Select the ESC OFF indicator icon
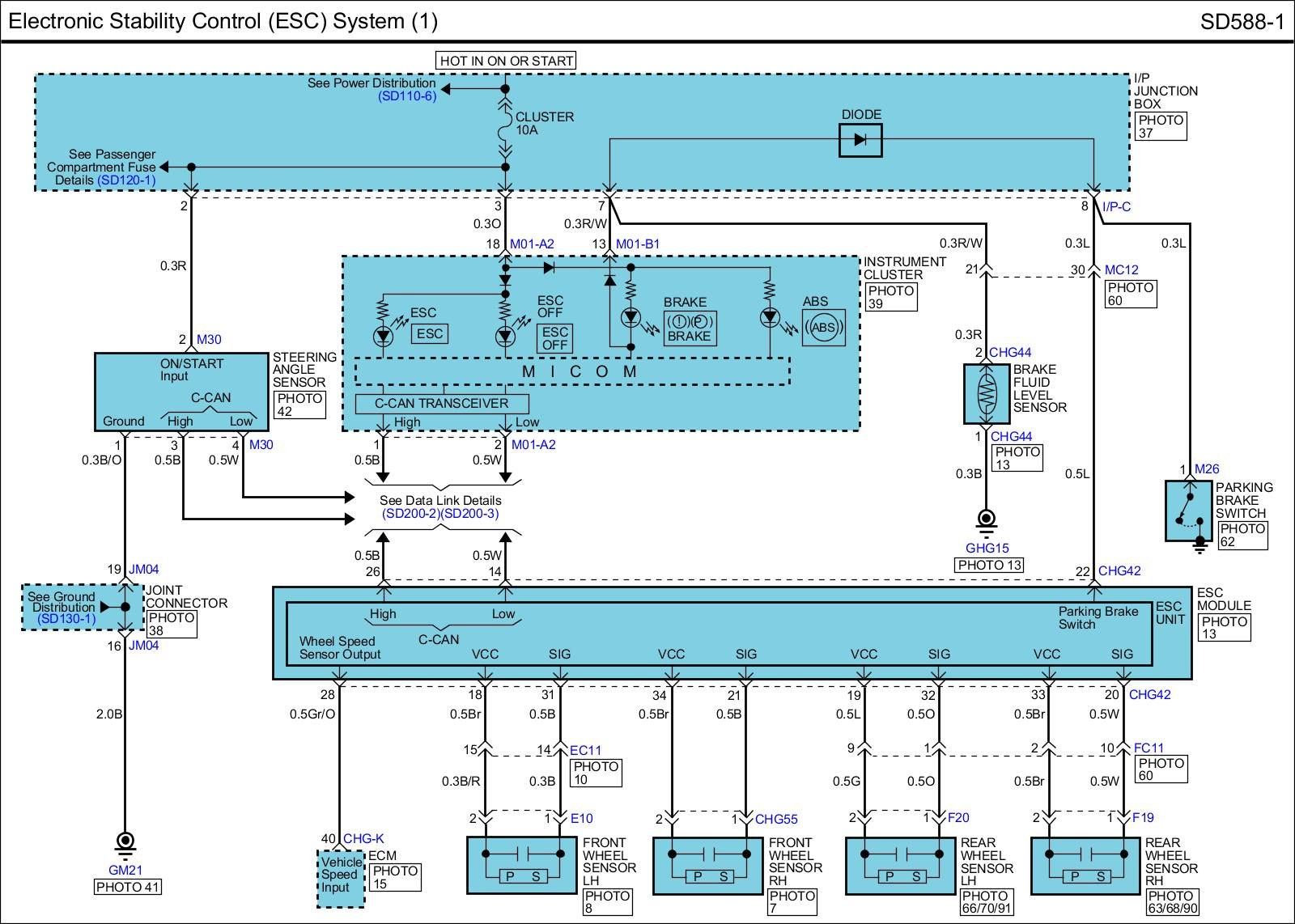The width and height of the screenshot is (1295, 924). click(x=554, y=338)
